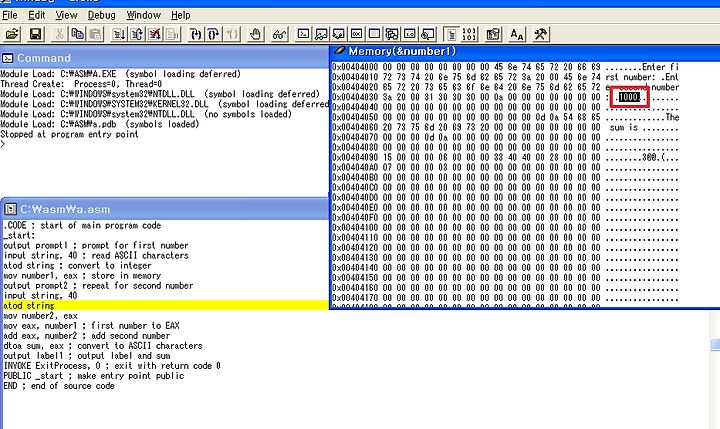The height and width of the screenshot is (429, 720).
Task: Click the Command window icon beside its title
Action: pos(8,58)
